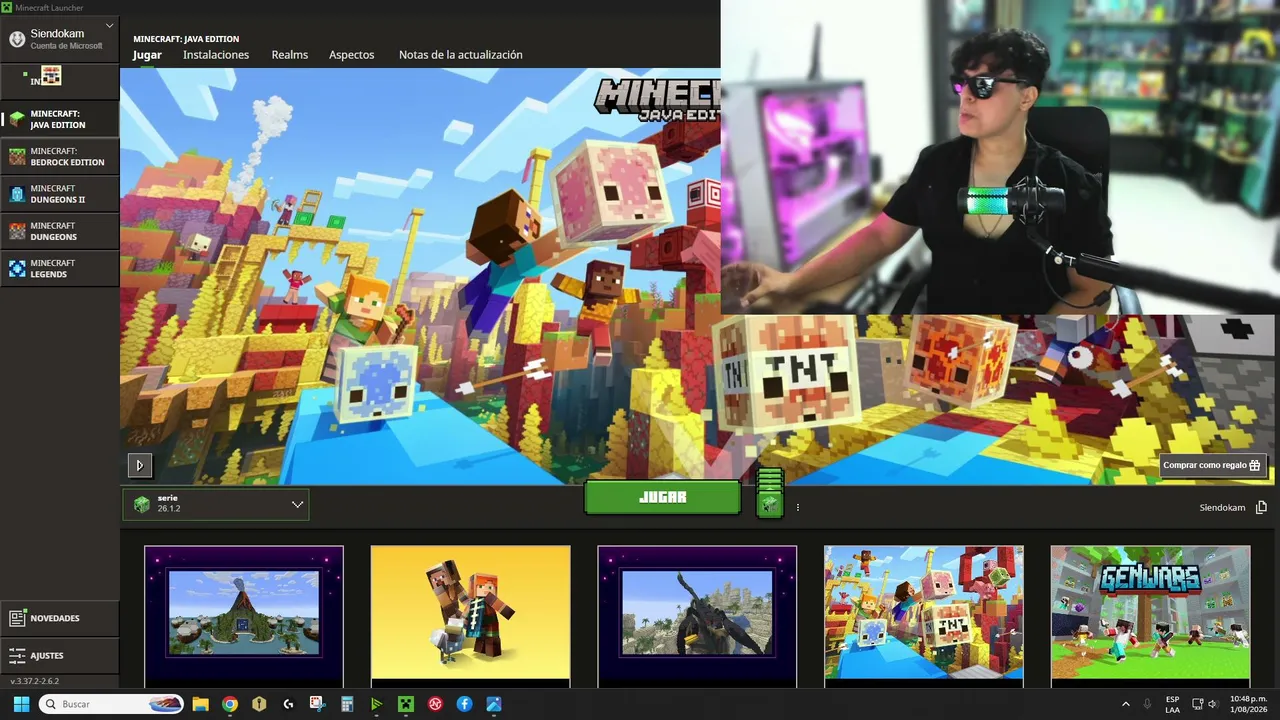The height and width of the screenshot is (720, 1280).
Task: Expand the serie 26.1.2 installation dropdown
Action: (x=216, y=504)
